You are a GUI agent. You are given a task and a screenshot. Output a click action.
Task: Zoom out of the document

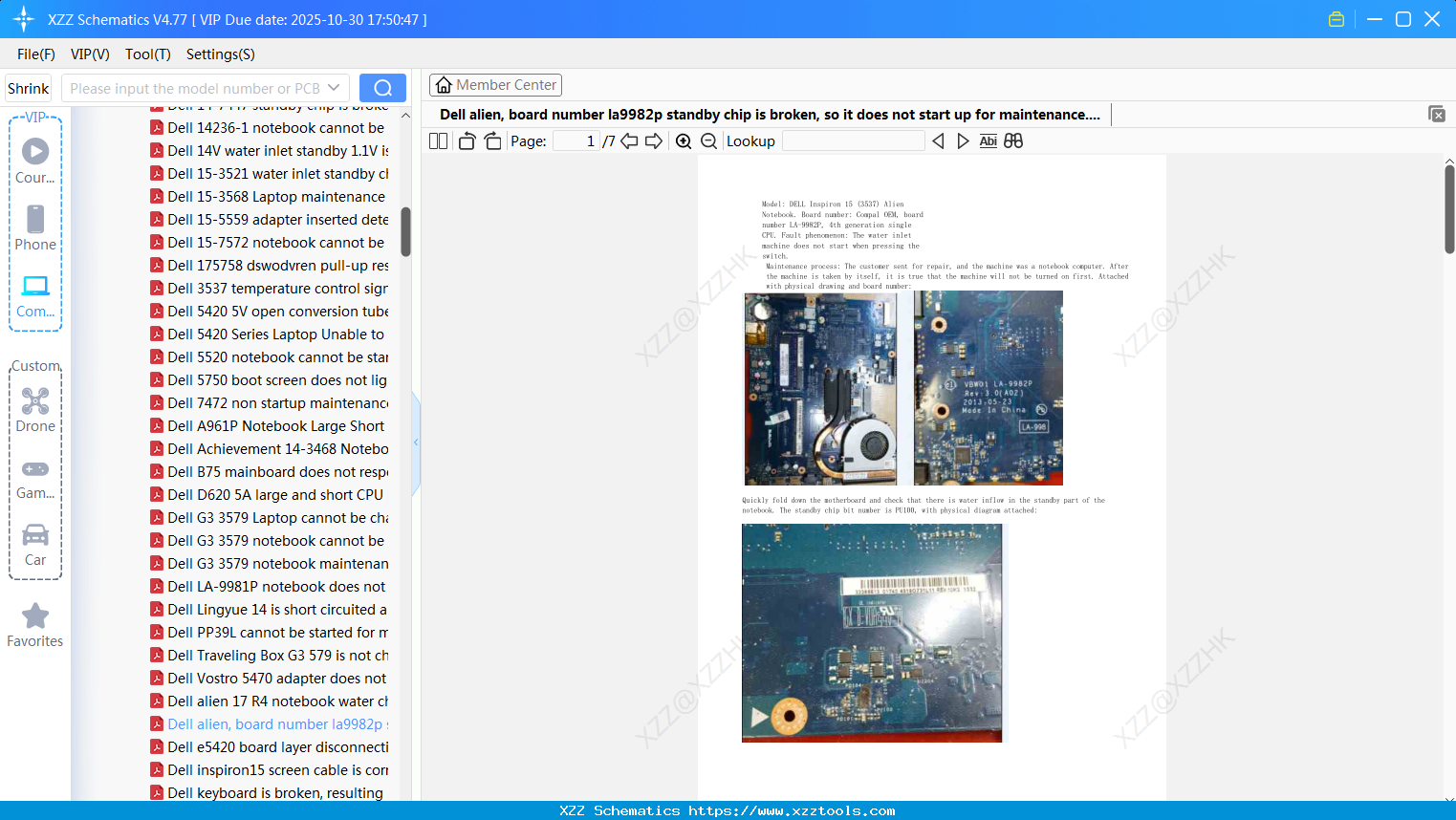(708, 141)
